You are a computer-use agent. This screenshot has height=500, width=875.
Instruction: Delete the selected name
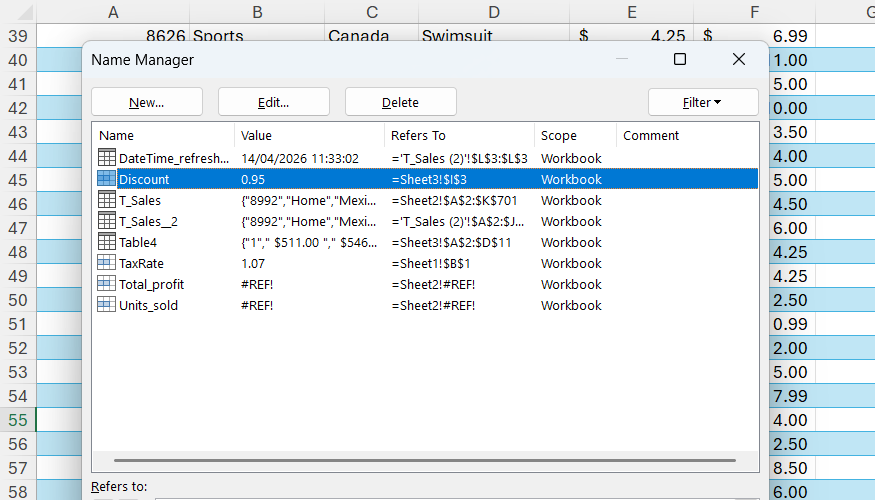click(401, 102)
